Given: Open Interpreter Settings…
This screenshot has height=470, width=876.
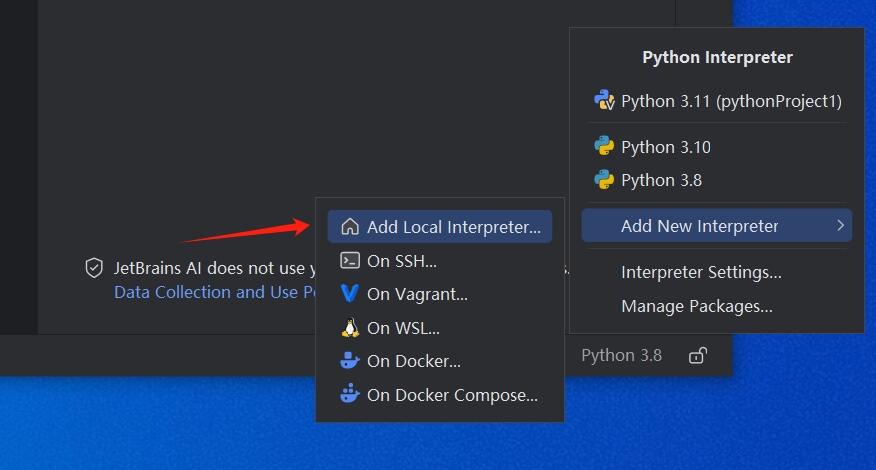Looking at the screenshot, I should (x=717, y=272).
